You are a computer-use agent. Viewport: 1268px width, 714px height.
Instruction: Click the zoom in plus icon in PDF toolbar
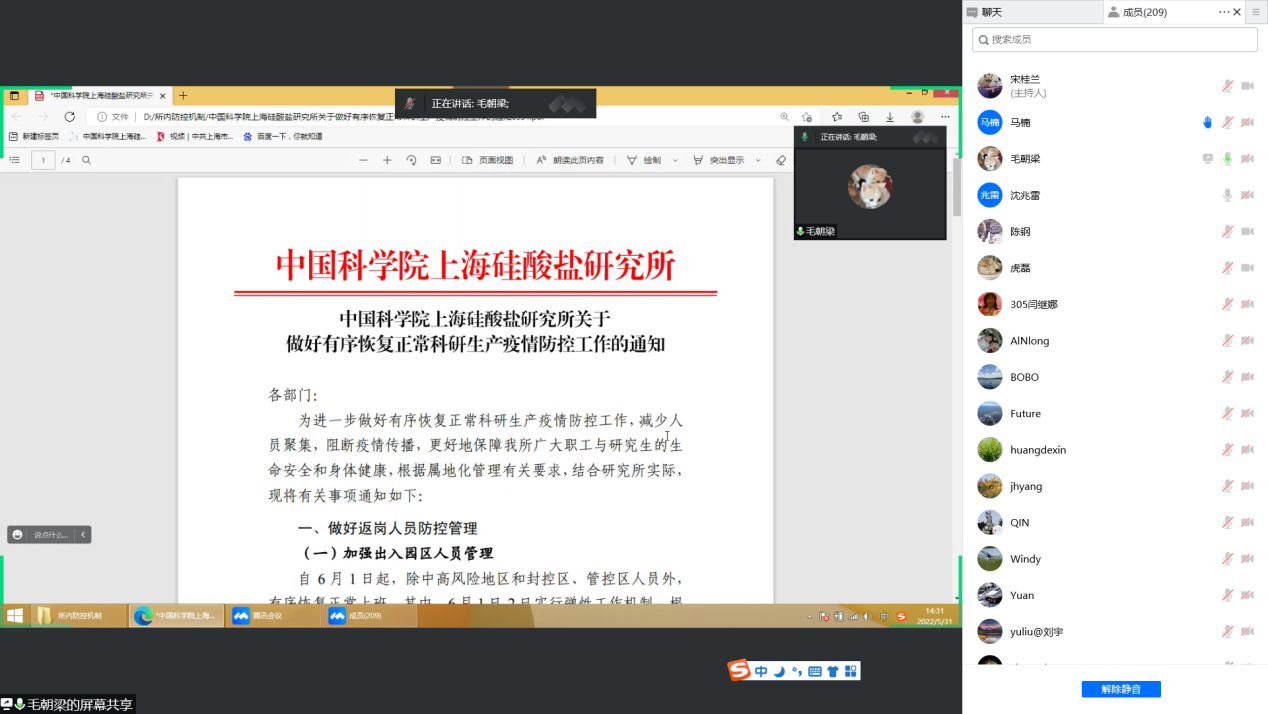click(387, 160)
